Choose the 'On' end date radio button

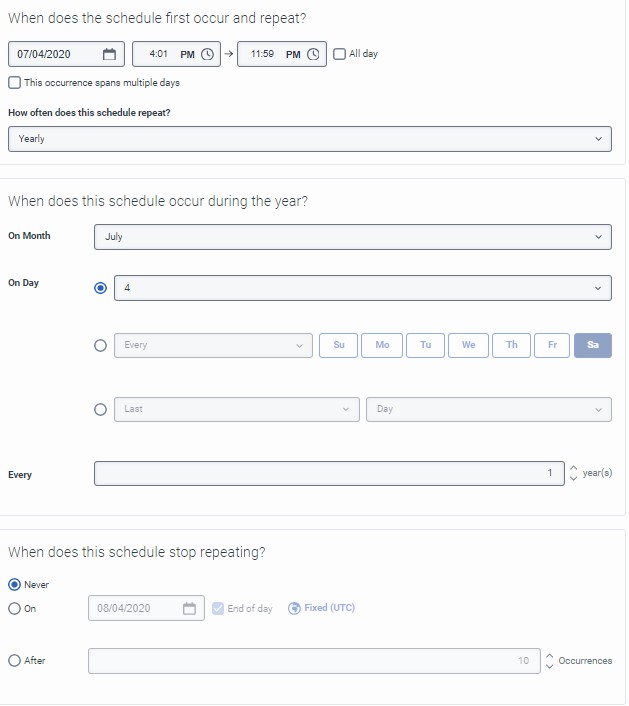tap(14, 608)
